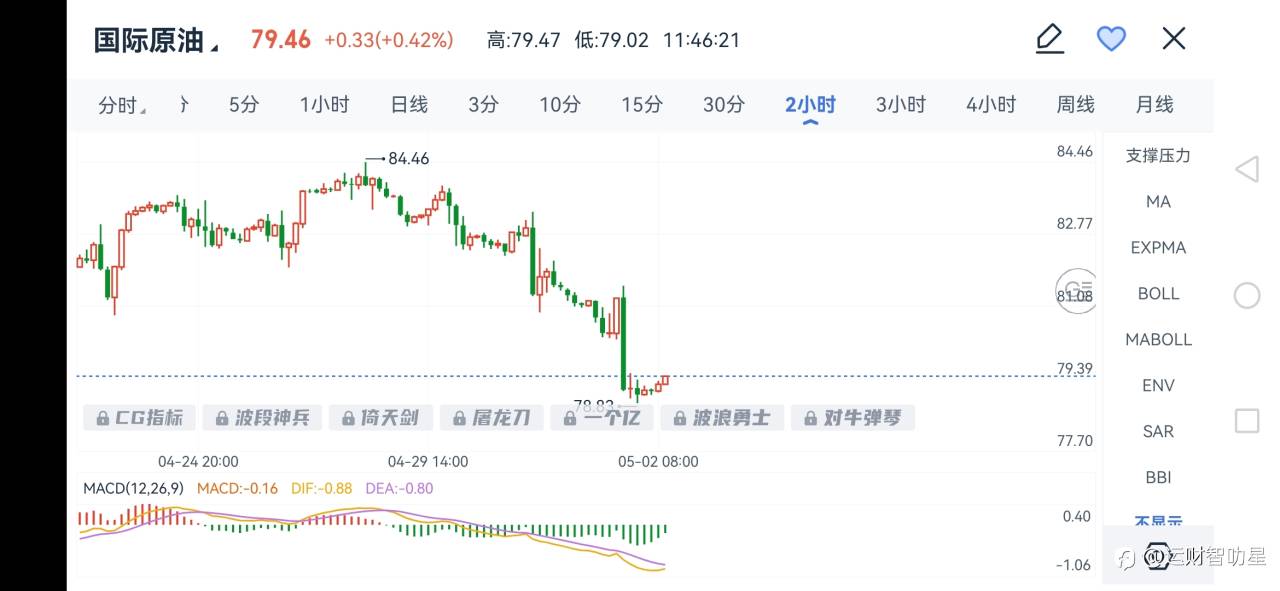Click the MACD(12,26,9) parameters label
1280x591 pixels.
coord(133,488)
